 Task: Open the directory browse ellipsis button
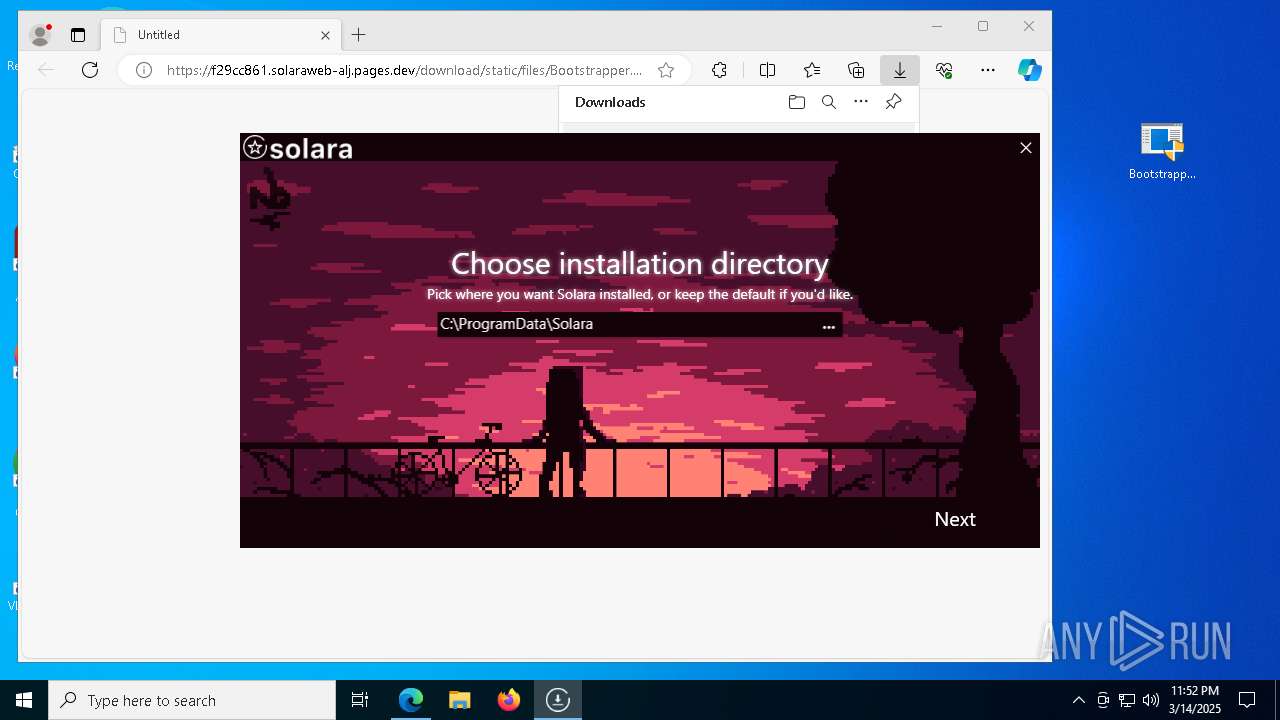[x=828, y=325]
